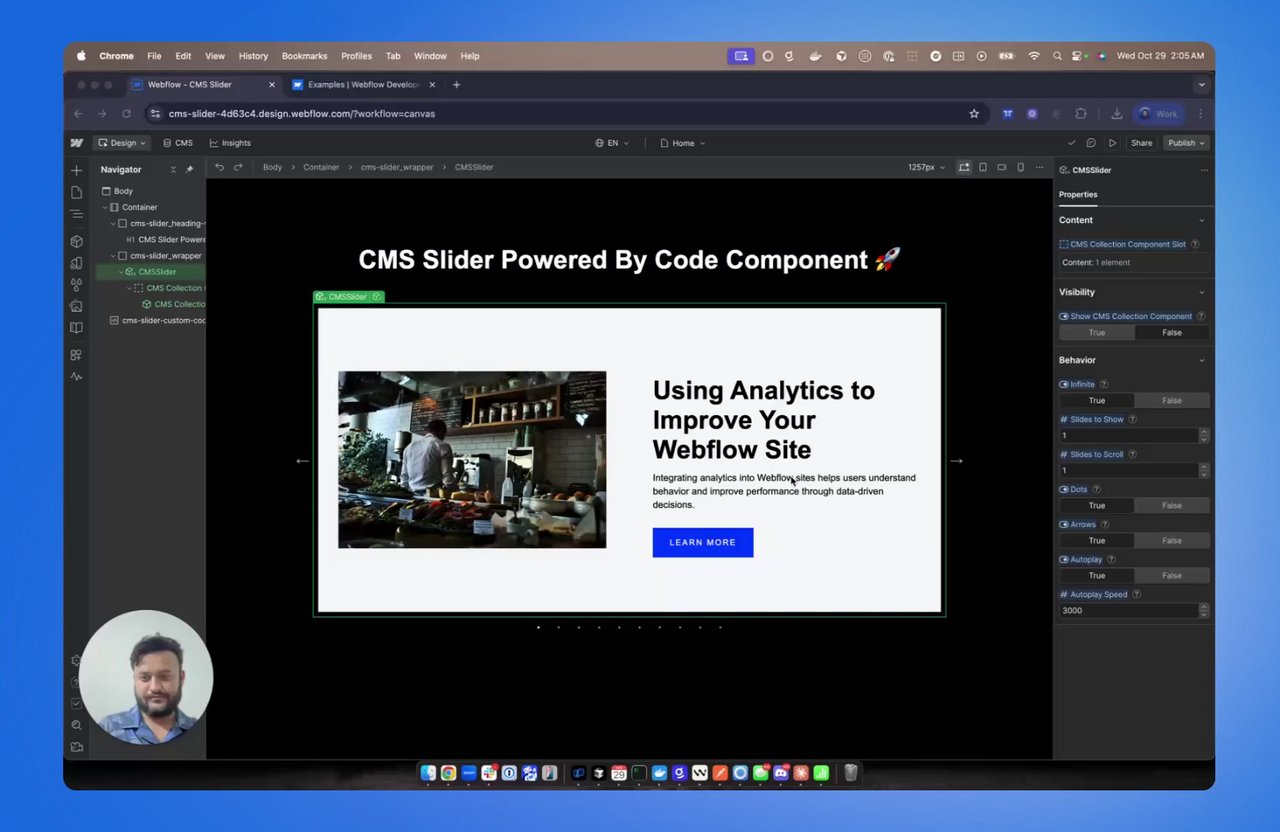The image size is (1280, 832).
Task: Start preview mode with the play icon
Action: tap(1112, 143)
